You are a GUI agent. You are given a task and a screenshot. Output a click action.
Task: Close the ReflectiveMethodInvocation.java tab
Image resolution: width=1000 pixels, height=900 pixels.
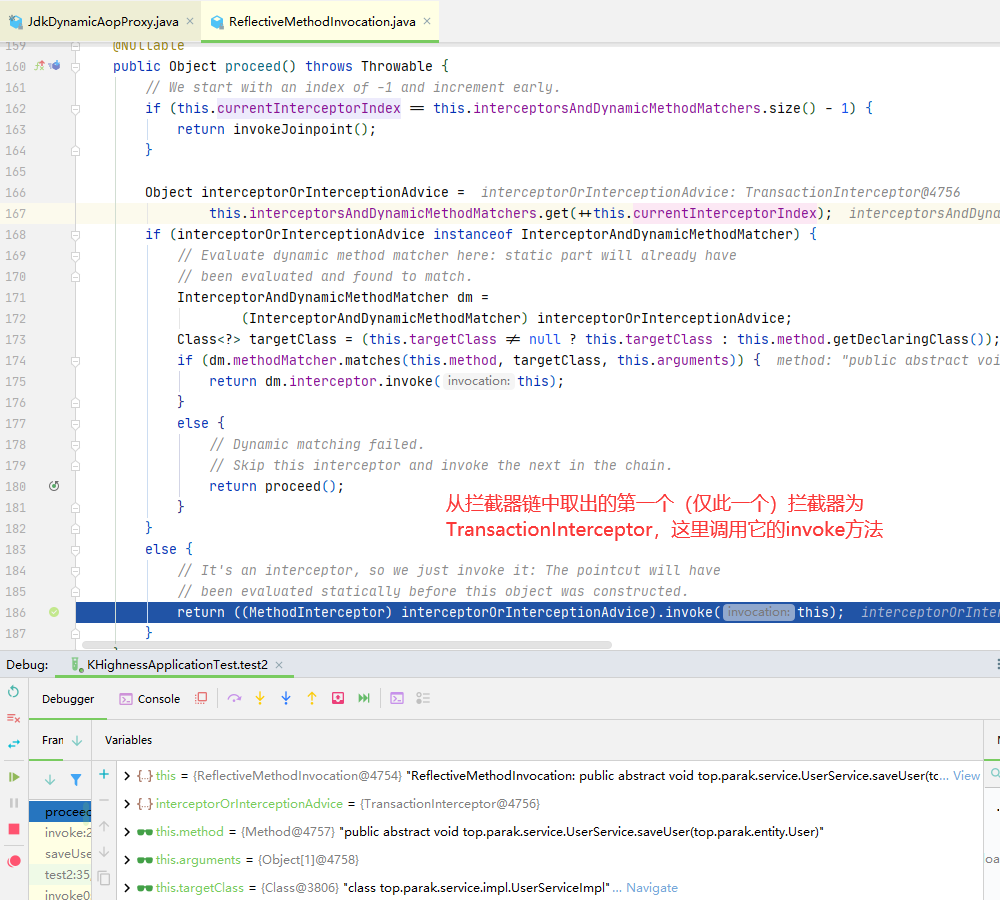[427, 21]
